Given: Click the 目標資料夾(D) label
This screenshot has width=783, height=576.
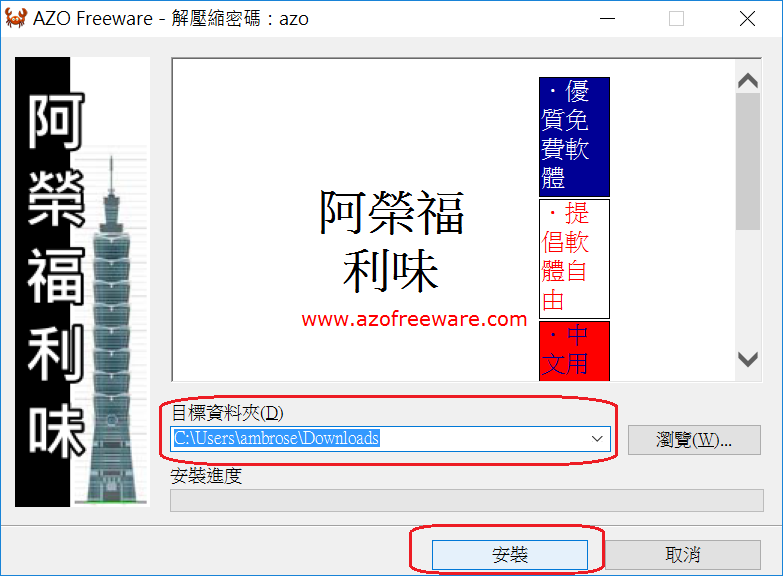Looking at the screenshot, I should (x=227, y=413).
